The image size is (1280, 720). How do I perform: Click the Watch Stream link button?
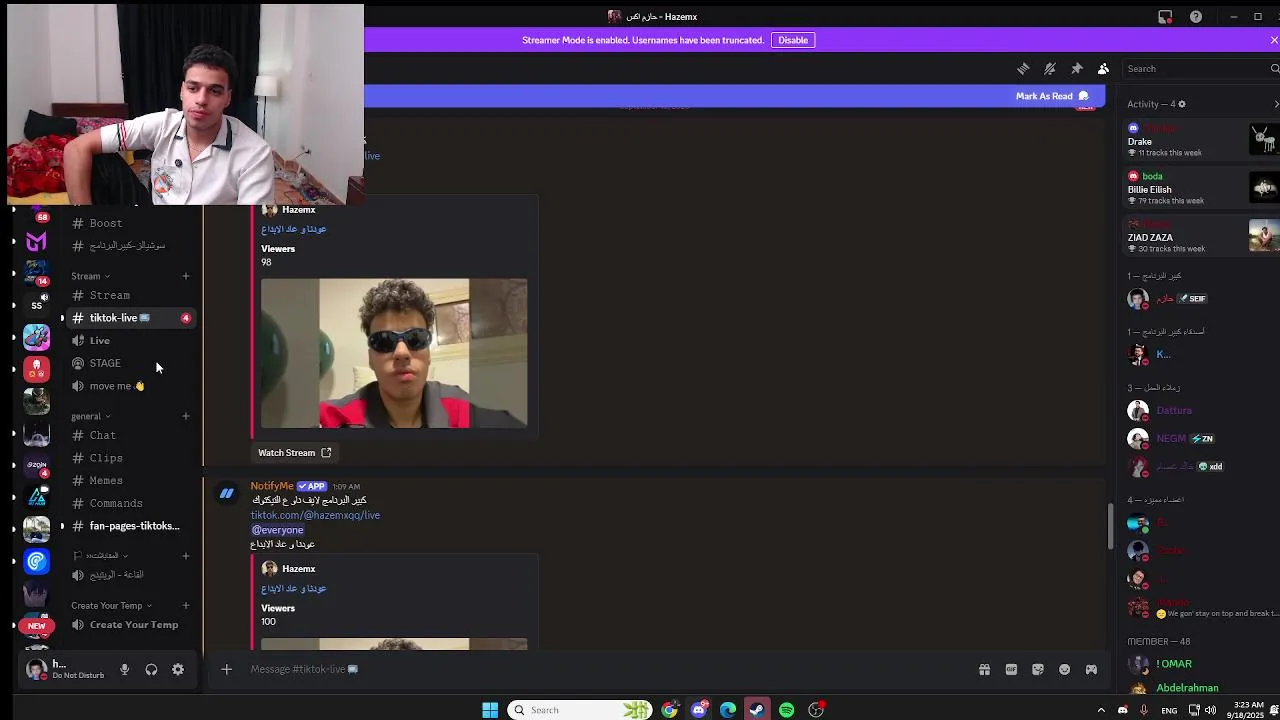294,453
